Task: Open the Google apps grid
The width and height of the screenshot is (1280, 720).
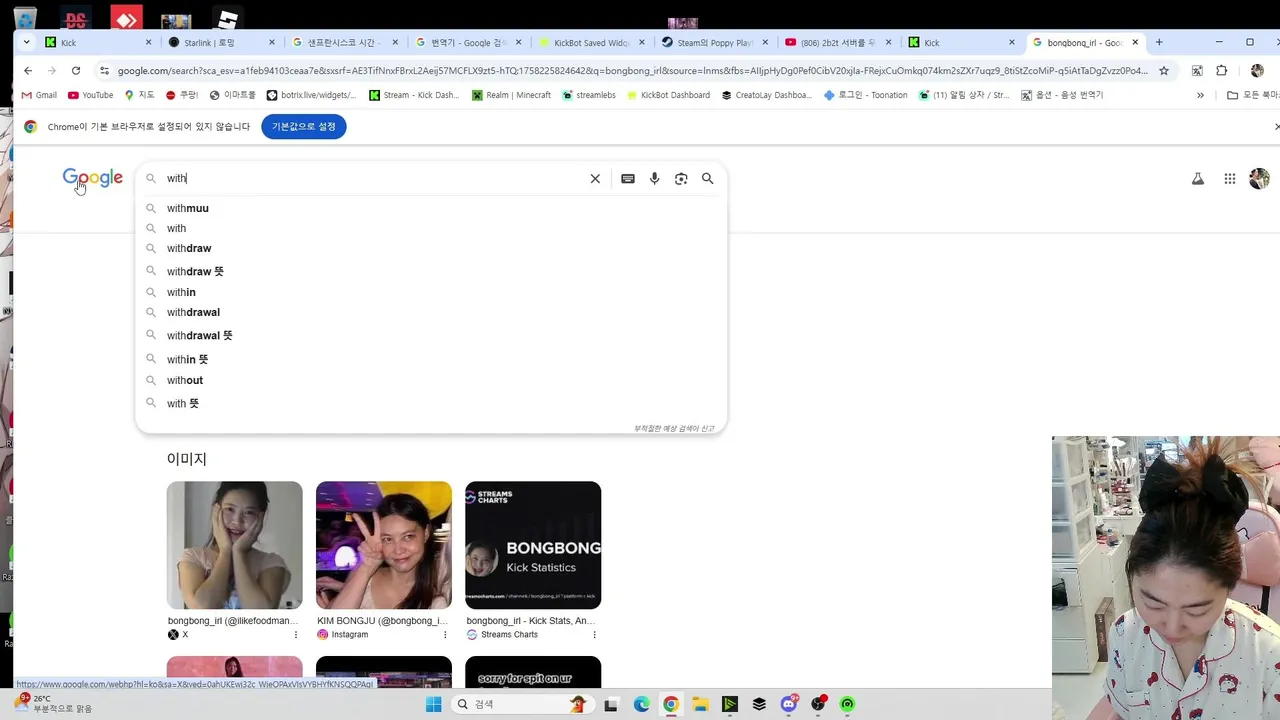Action: point(1230,179)
